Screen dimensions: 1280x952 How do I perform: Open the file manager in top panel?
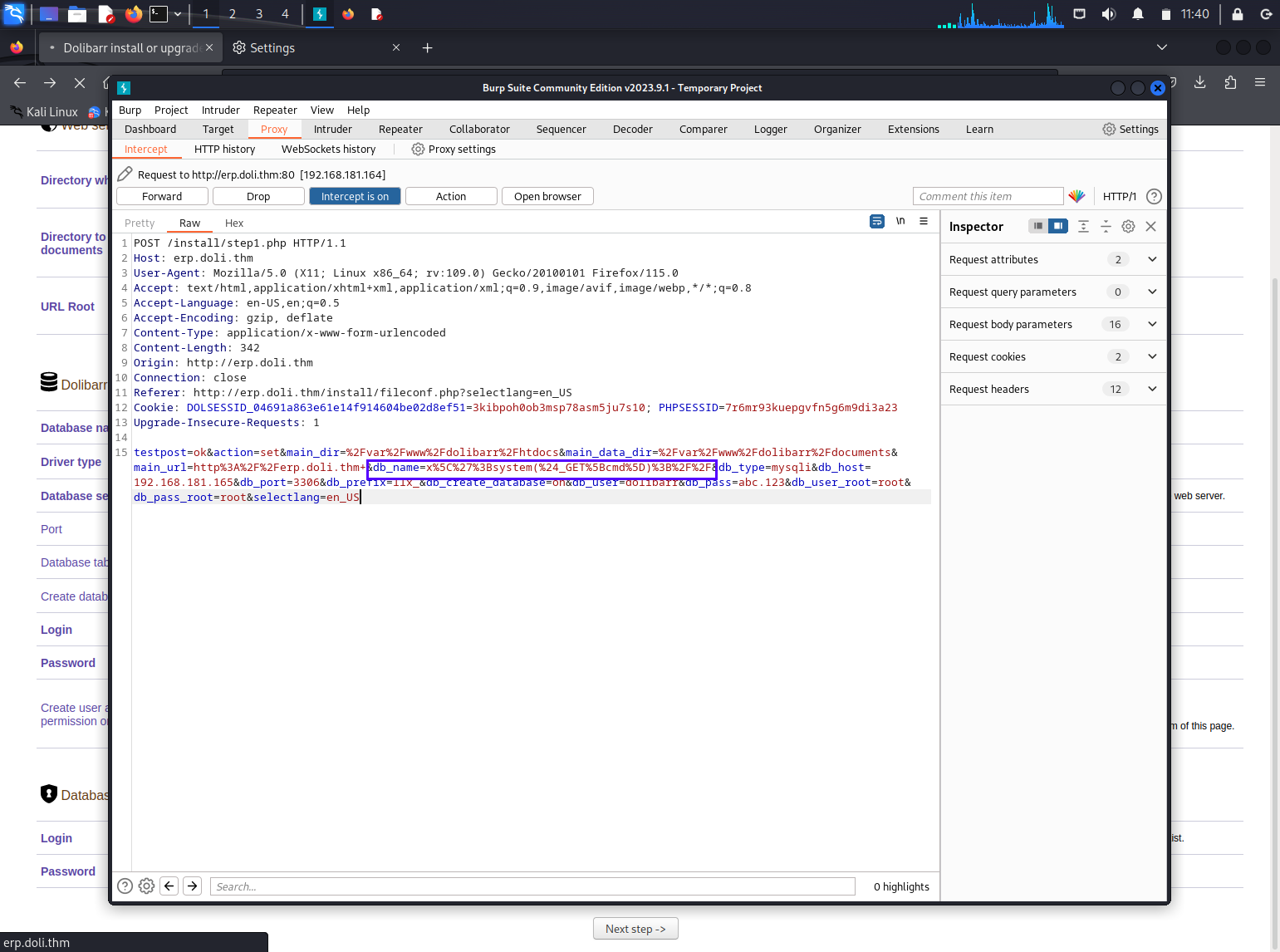point(77,14)
